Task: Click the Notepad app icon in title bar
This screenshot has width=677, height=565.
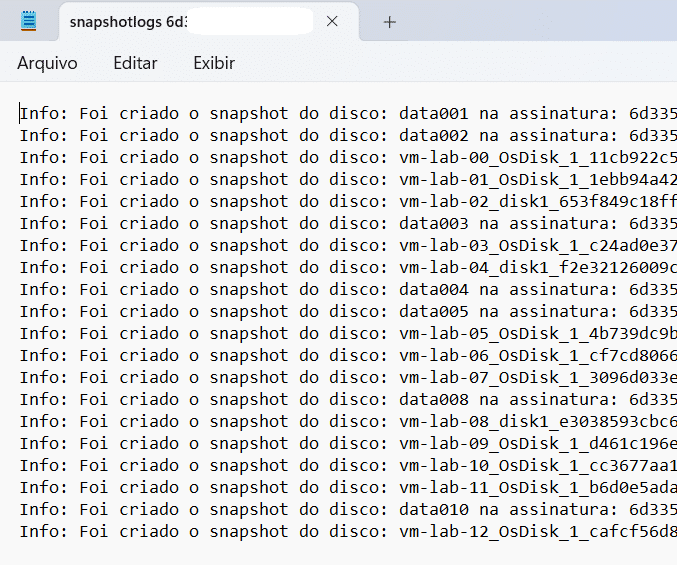Action: (29, 21)
